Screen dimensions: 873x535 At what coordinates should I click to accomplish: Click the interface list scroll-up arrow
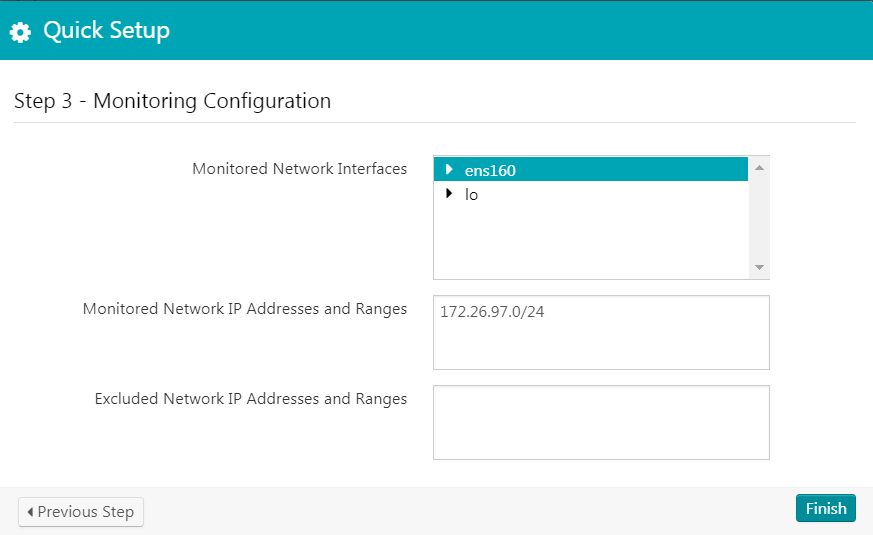pos(759,167)
